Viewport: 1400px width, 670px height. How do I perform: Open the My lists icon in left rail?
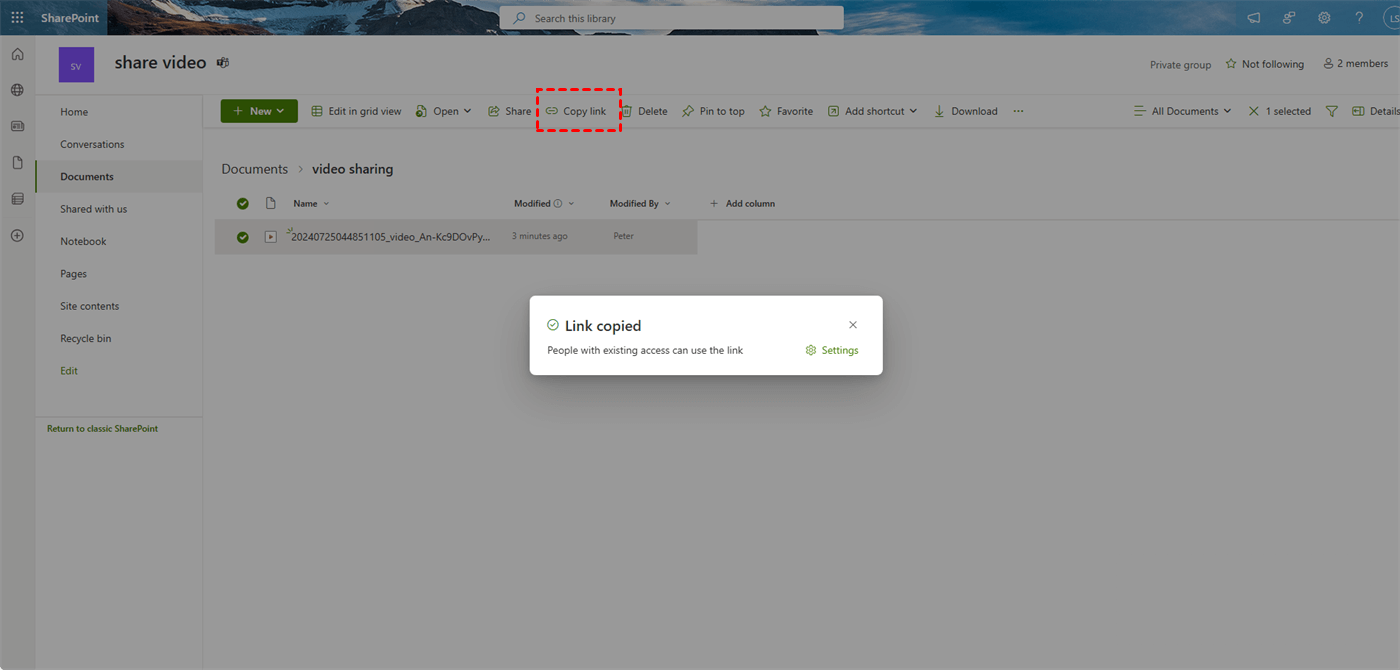click(x=17, y=199)
